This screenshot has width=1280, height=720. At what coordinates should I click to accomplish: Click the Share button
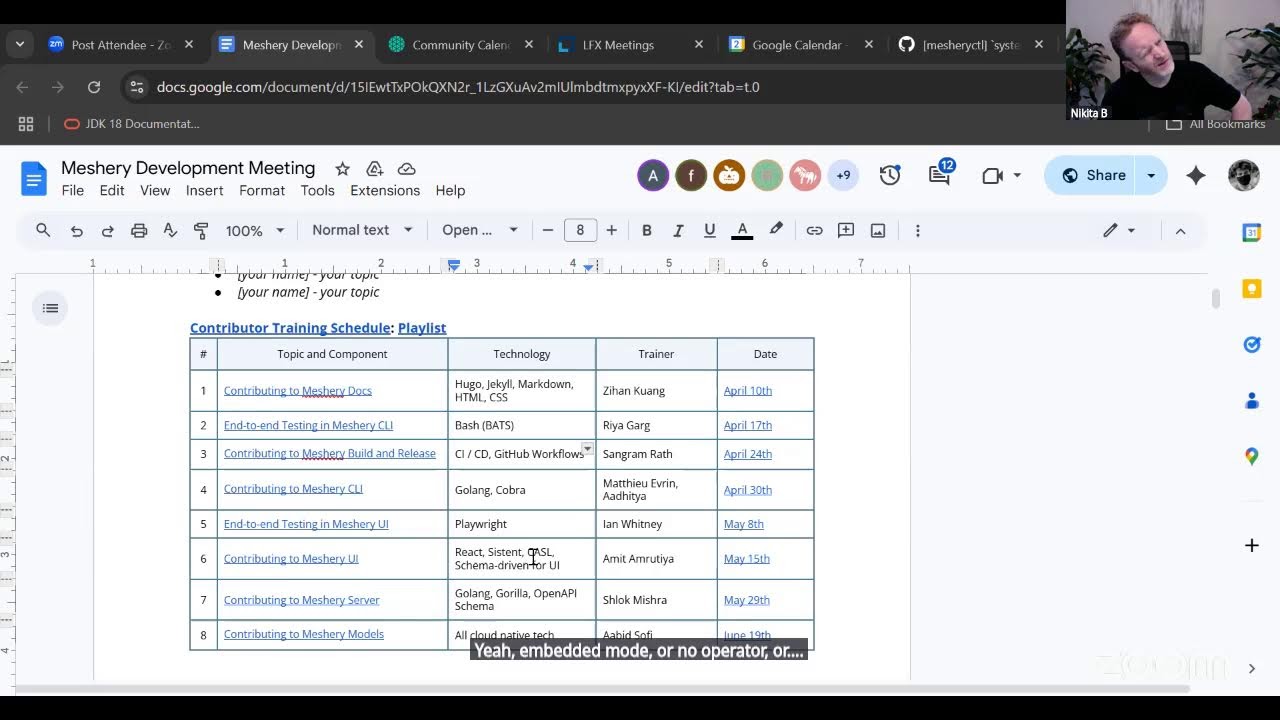coord(1093,175)
